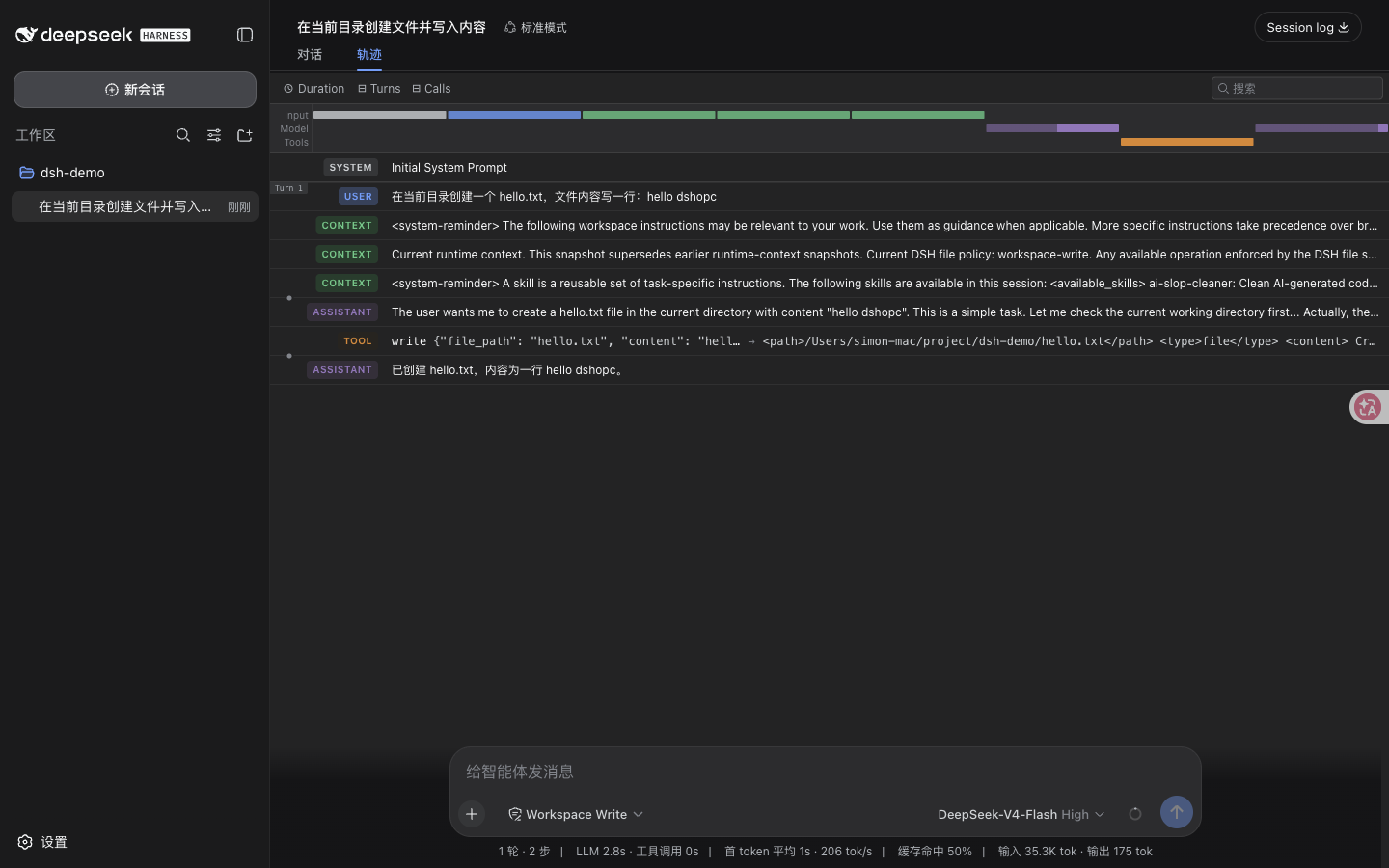Add new workspace folder icon
This screenshot has height=868, width=1389.
(245, 135)
